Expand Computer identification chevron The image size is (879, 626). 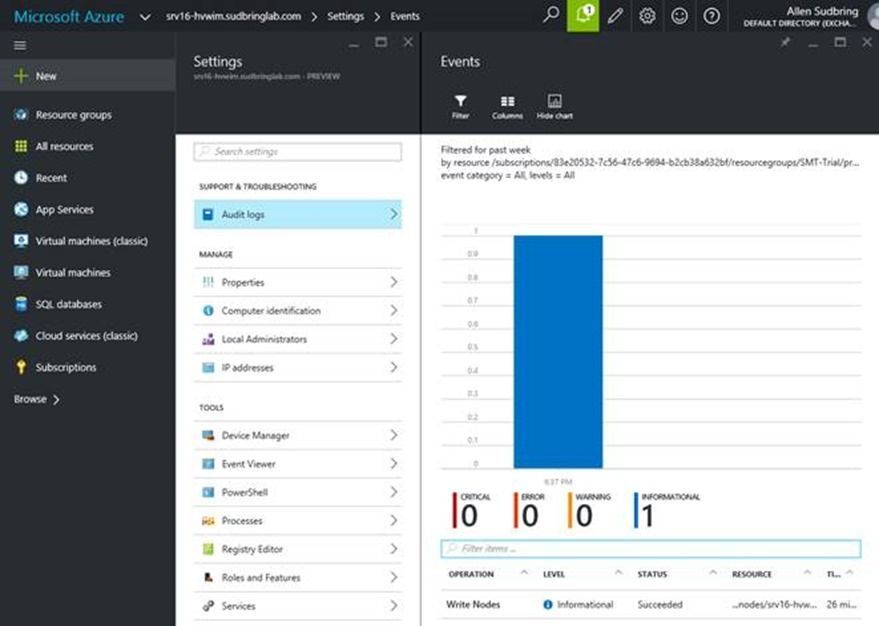394,310
